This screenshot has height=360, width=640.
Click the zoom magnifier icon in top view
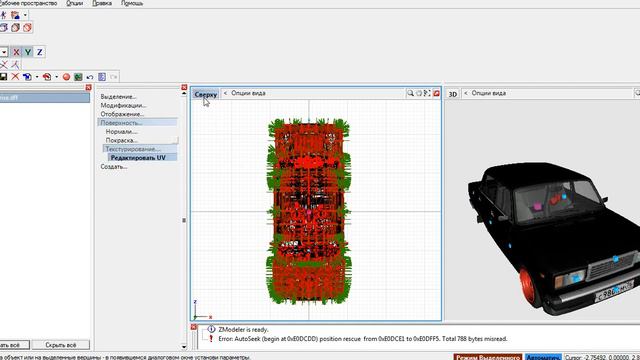point(410,93)
